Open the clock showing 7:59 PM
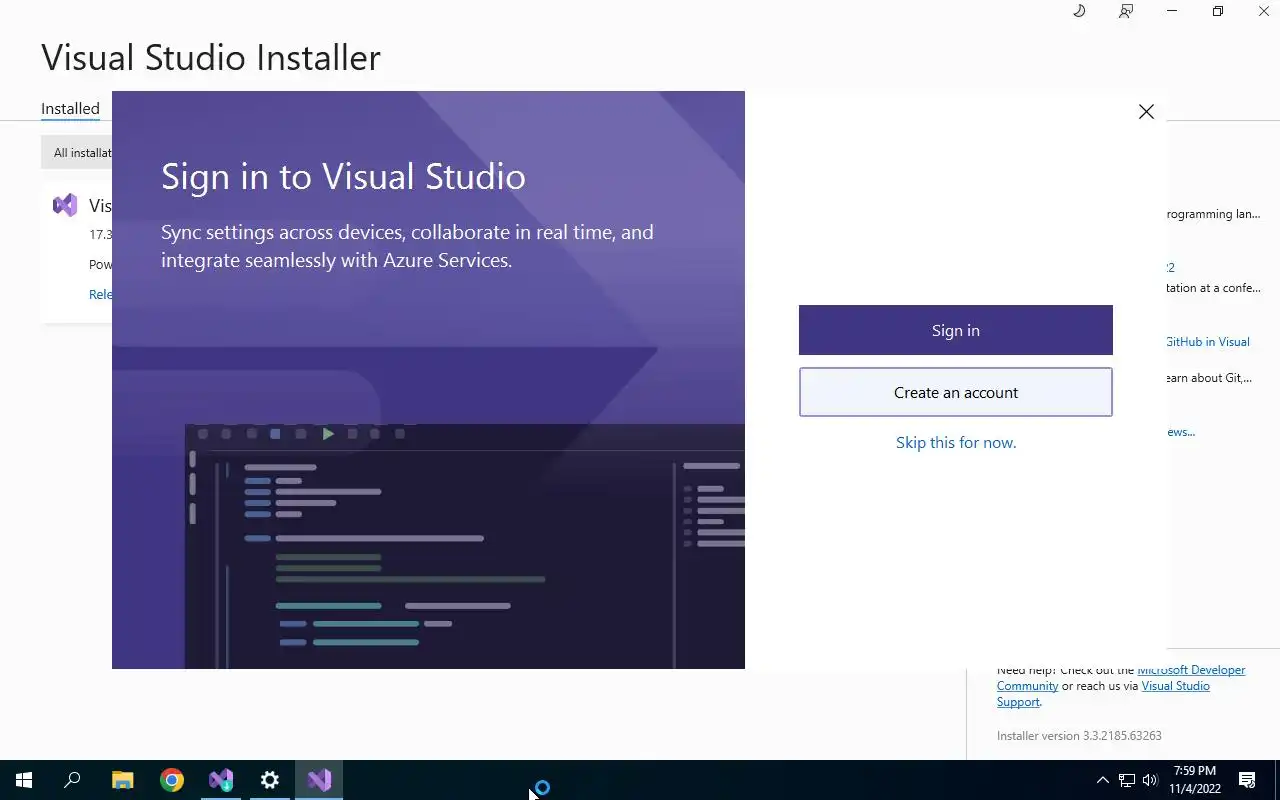Screen dimensions: 1280x800 [1195, 780]
